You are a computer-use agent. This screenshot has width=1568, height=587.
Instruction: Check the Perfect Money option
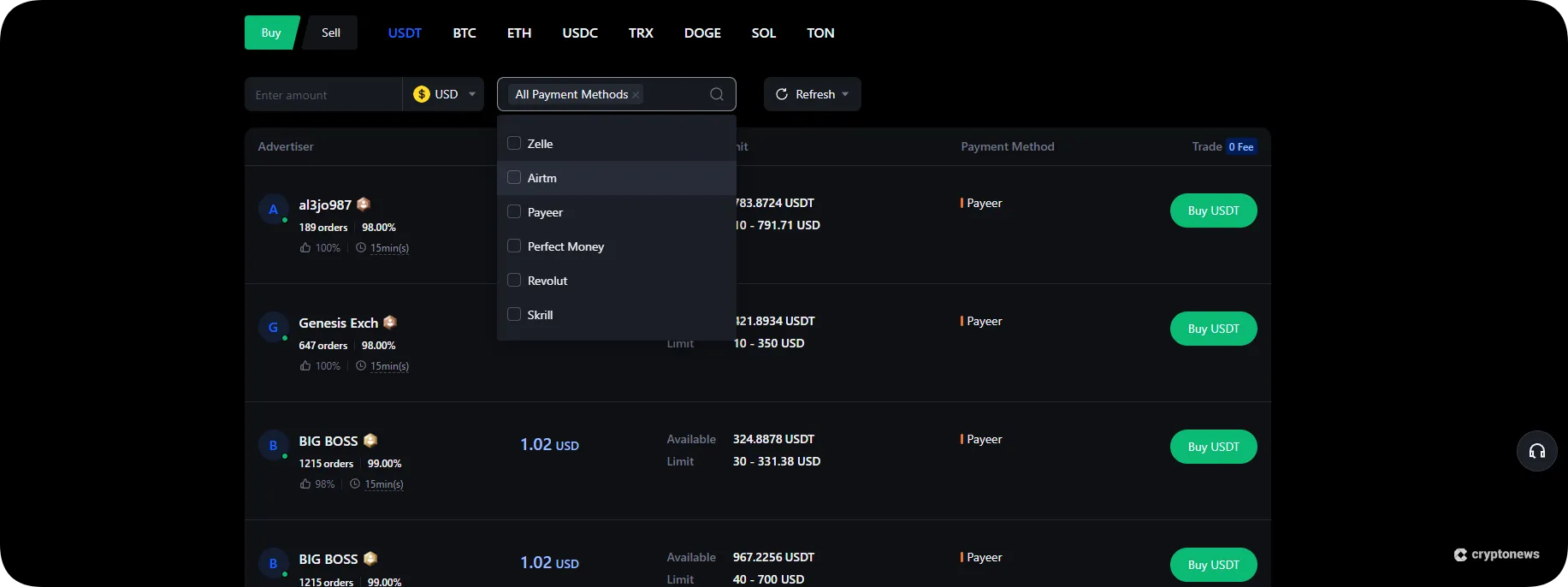514,246
